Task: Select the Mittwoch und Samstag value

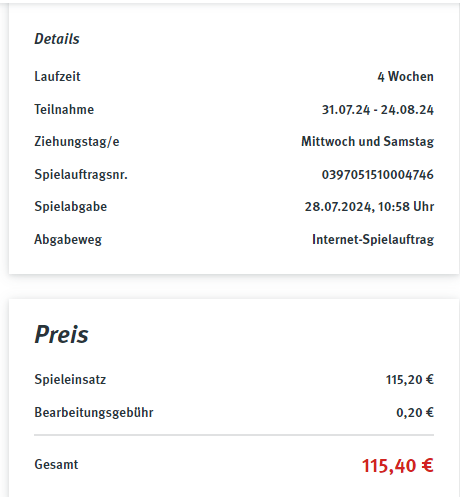Action: pyautogui.click(x=367, y=142)
